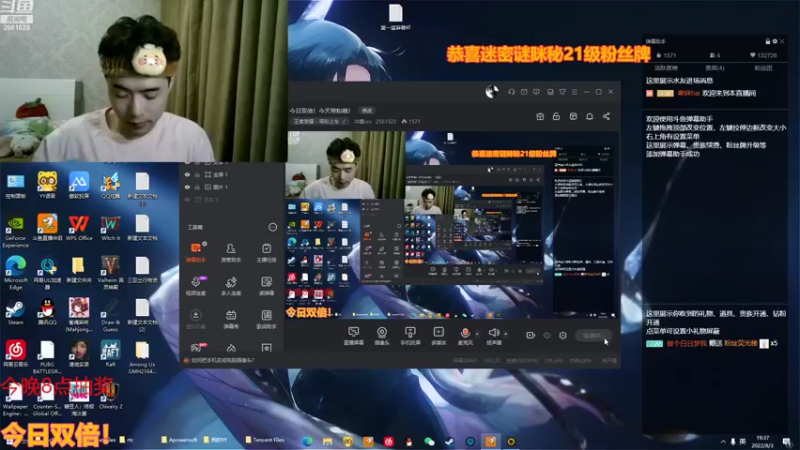Open the 多人连麦 tool in the toolbox
The width and height of the screenshot is (800, 450).
coord(231,286)
